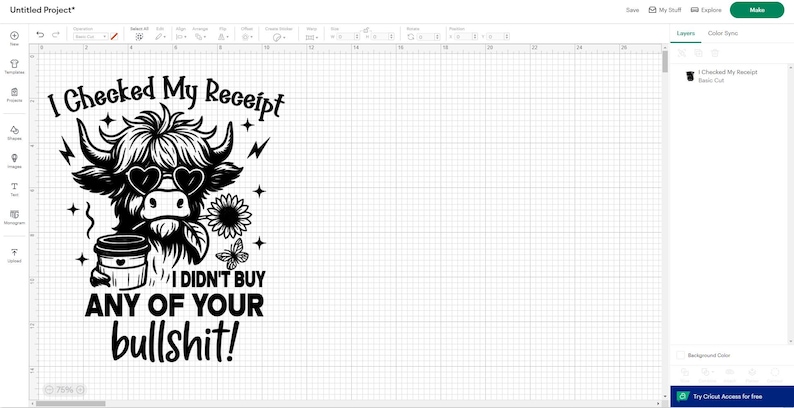
Task: Click the green Make button
Action: [x=757, y=10]
